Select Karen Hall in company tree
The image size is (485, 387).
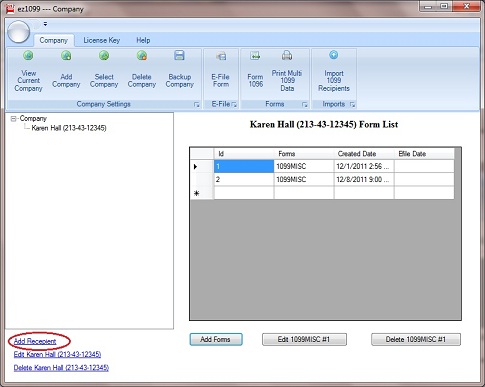[x=69, y=128]
